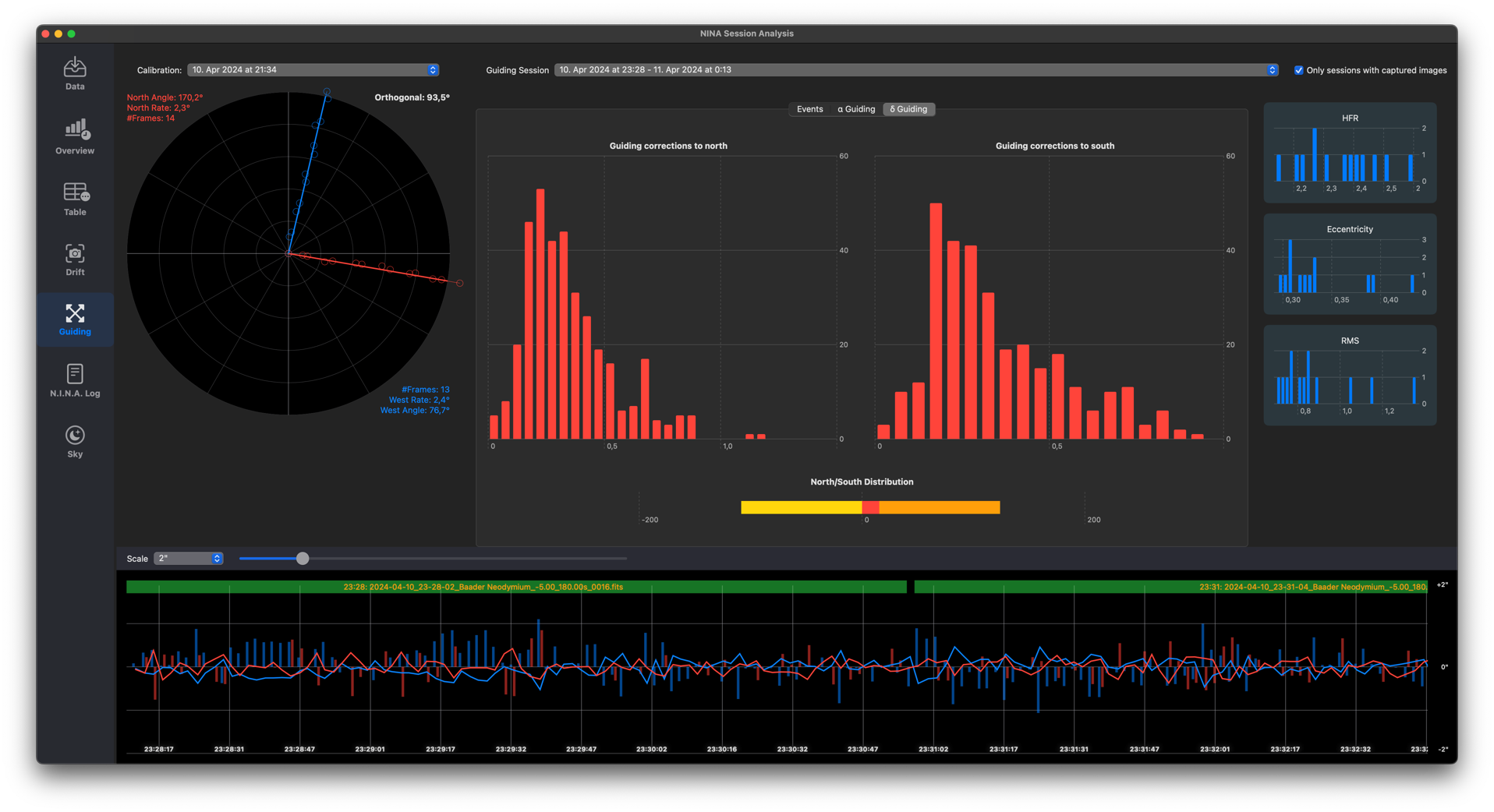Click the Eccentricity histogram panel
The image size is (1494, 812).
(x=1349, y=264)
